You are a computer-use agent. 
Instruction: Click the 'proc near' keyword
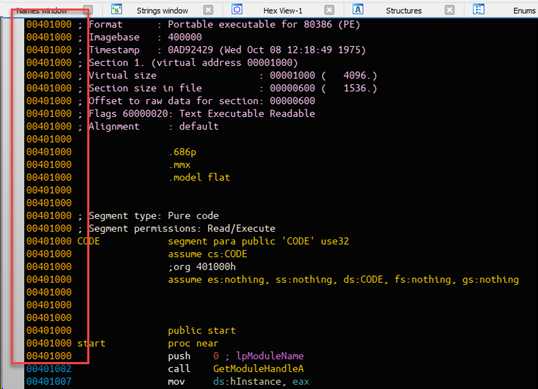tap(193, 343)
